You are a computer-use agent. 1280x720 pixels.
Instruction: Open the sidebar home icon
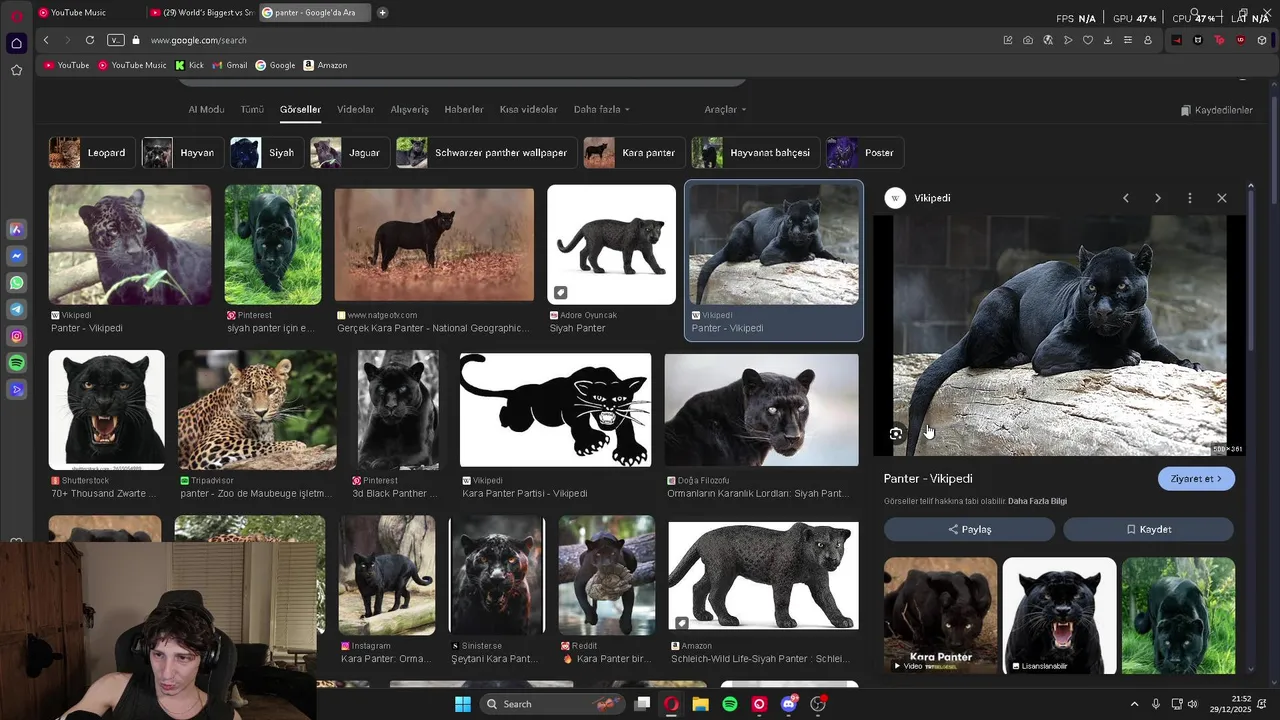16,43
